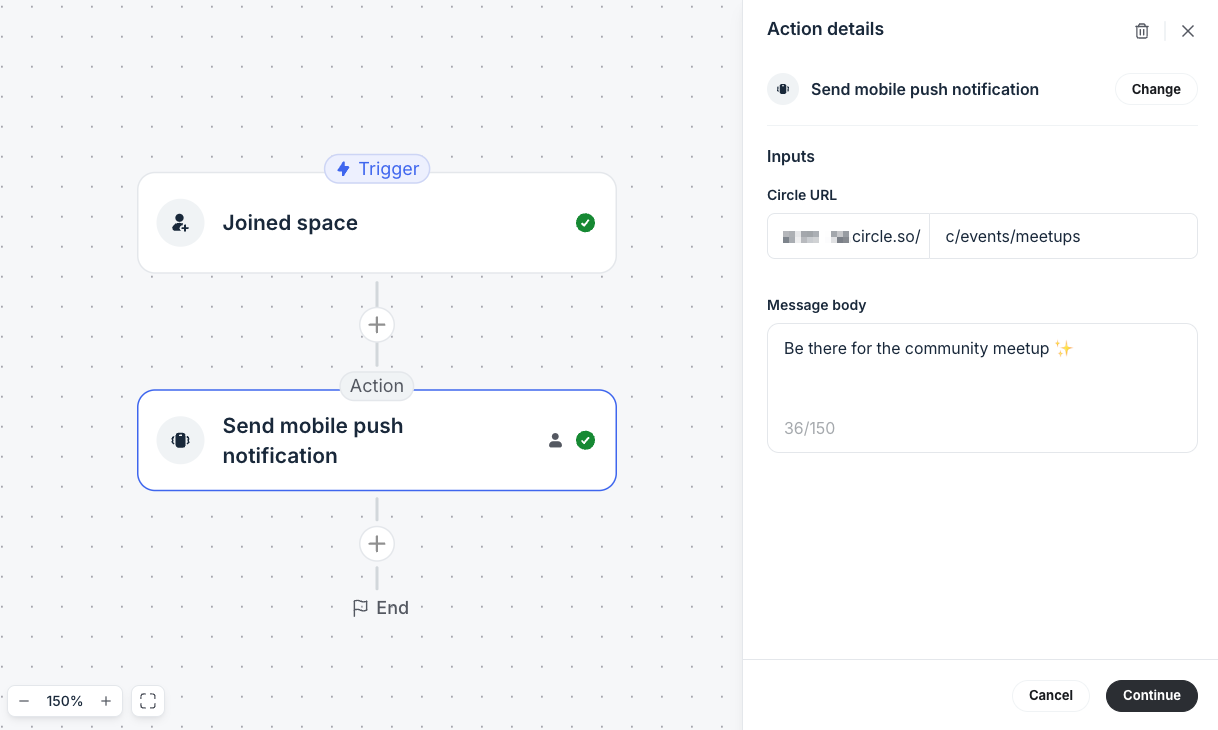Click the flag icon next to End

(360, 607)
